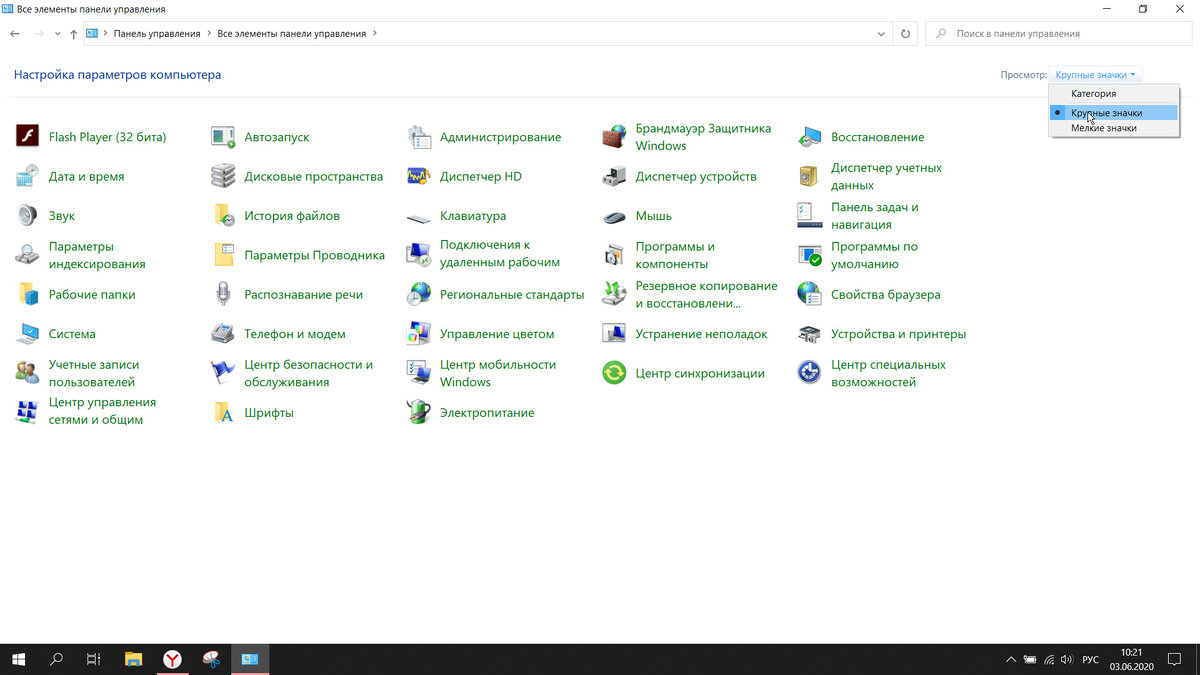
Task: Open the Параметры индексирования icon
Action: coord(27,255)
